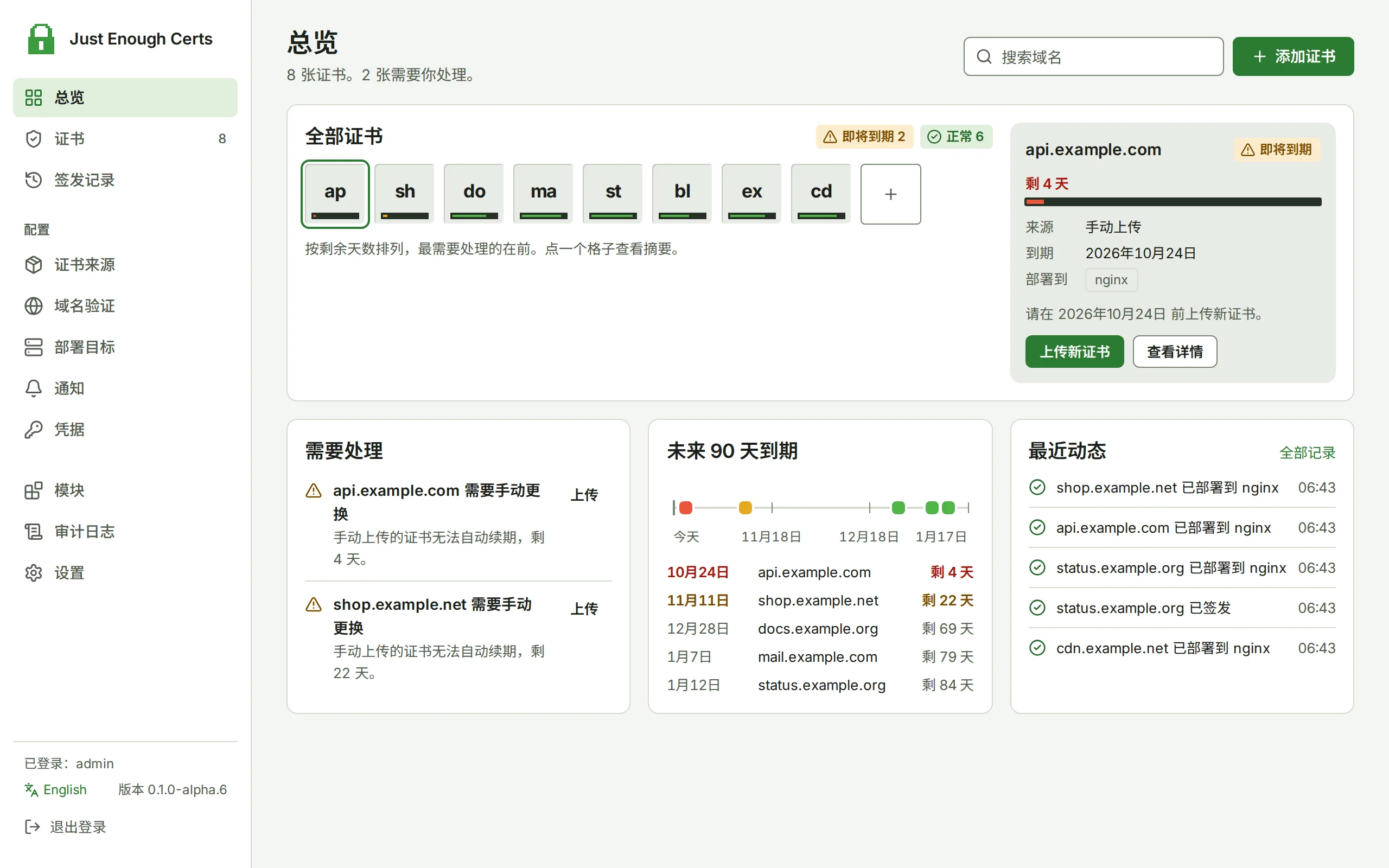The width and height of the screenshot is (1389, 868).
Task: Click the 添加证书 button
Action: point(1292,56)
